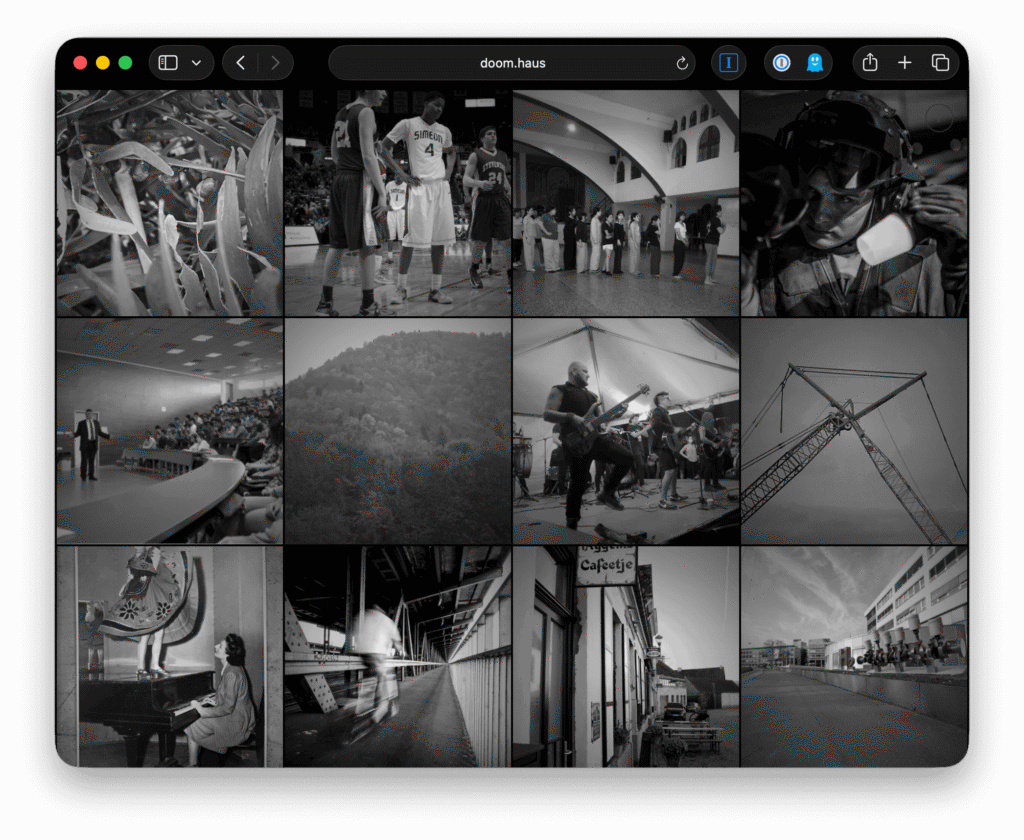
Task: Open a new tab
Action: [x=905, y=63]
